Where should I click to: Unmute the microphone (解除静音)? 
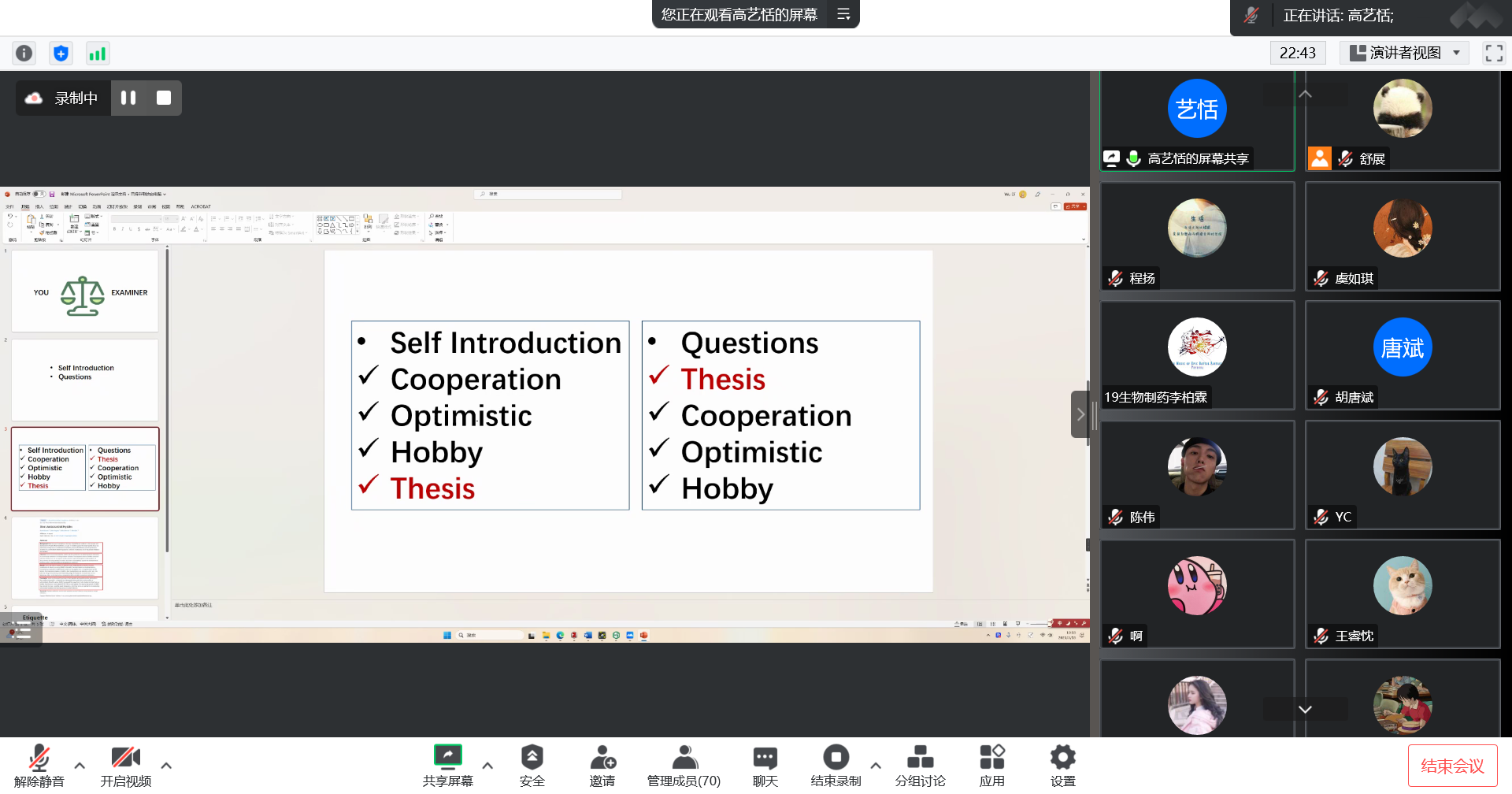39,765
